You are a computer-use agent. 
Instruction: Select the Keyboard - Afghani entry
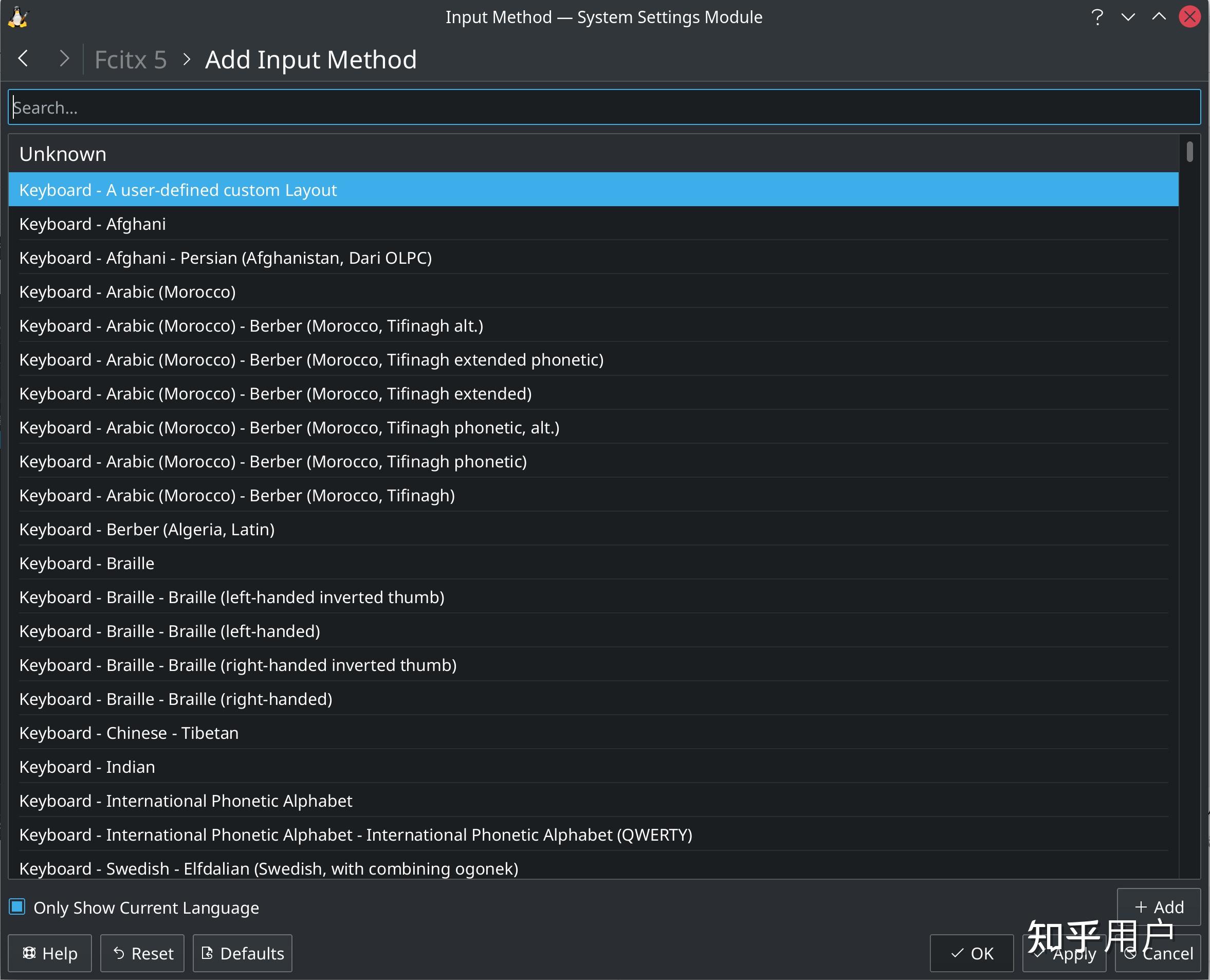tap(593, 224)
